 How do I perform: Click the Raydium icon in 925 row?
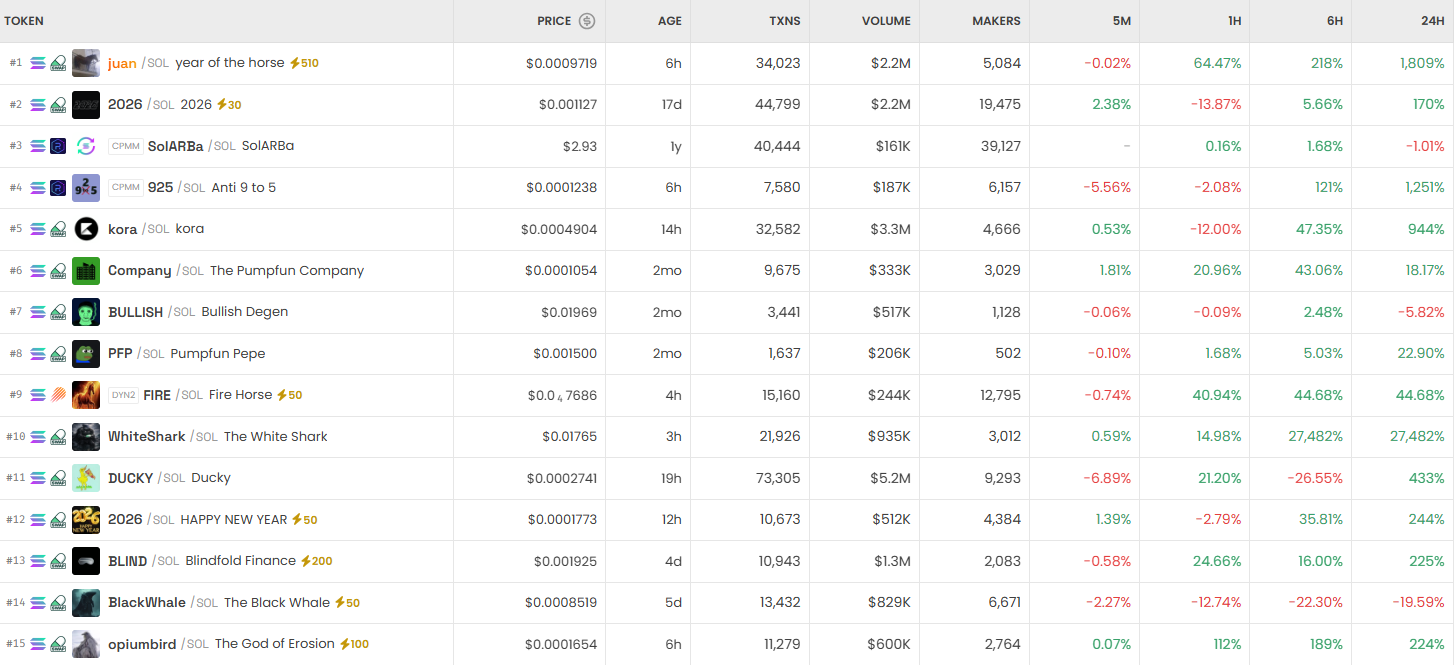click(58, 188)
